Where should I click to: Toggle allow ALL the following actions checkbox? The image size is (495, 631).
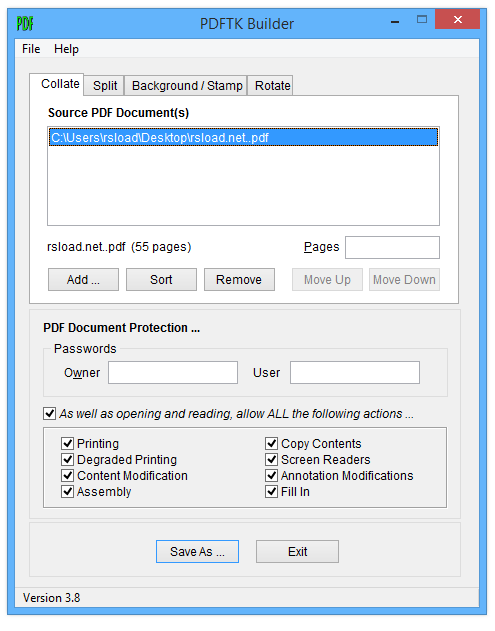pos(50,414)
